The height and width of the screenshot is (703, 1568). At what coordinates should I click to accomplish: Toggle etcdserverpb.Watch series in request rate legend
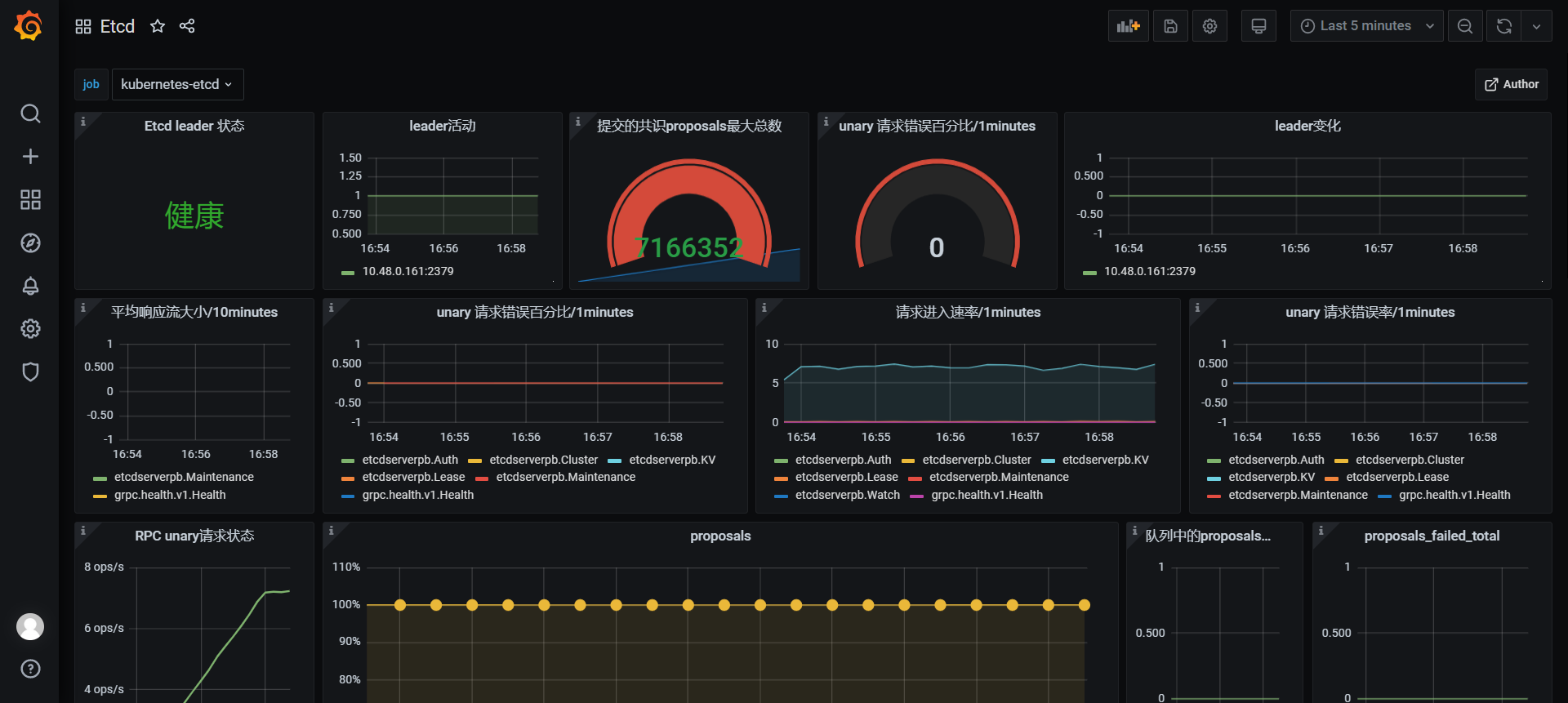click(x=847, y=495)
